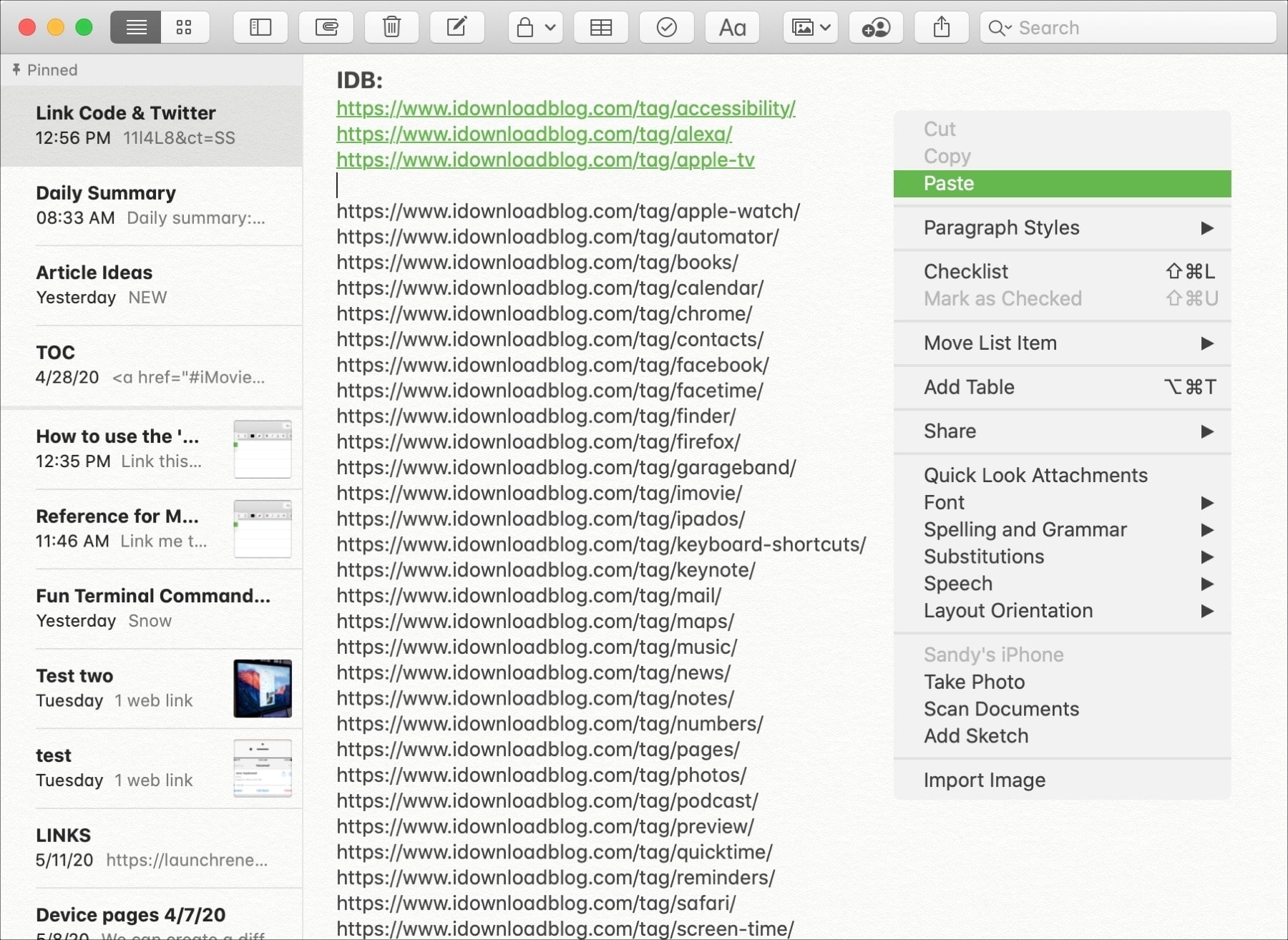The width and height of the screenshot is (1288, 940).
Task: Click the How to use the thumbnail
Action: point(263,449)
